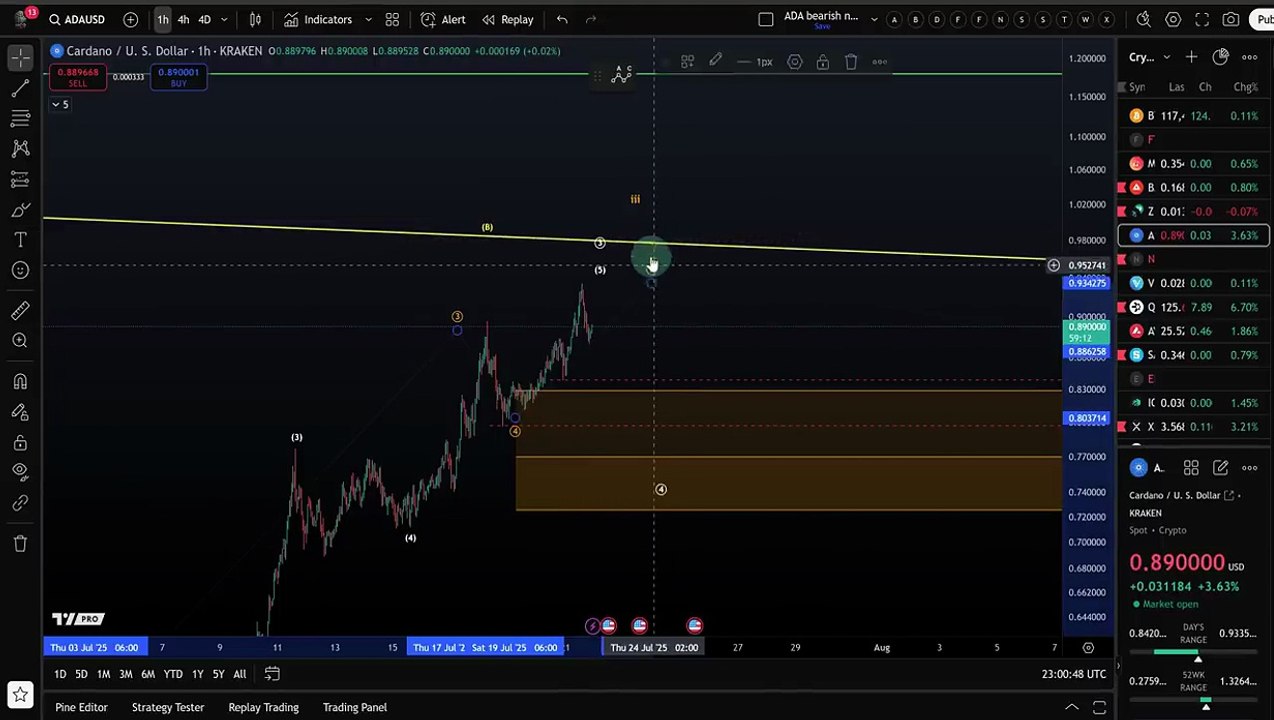Select the YTD date range
This screenshot has height=720, width=1274.
(173, 674)
